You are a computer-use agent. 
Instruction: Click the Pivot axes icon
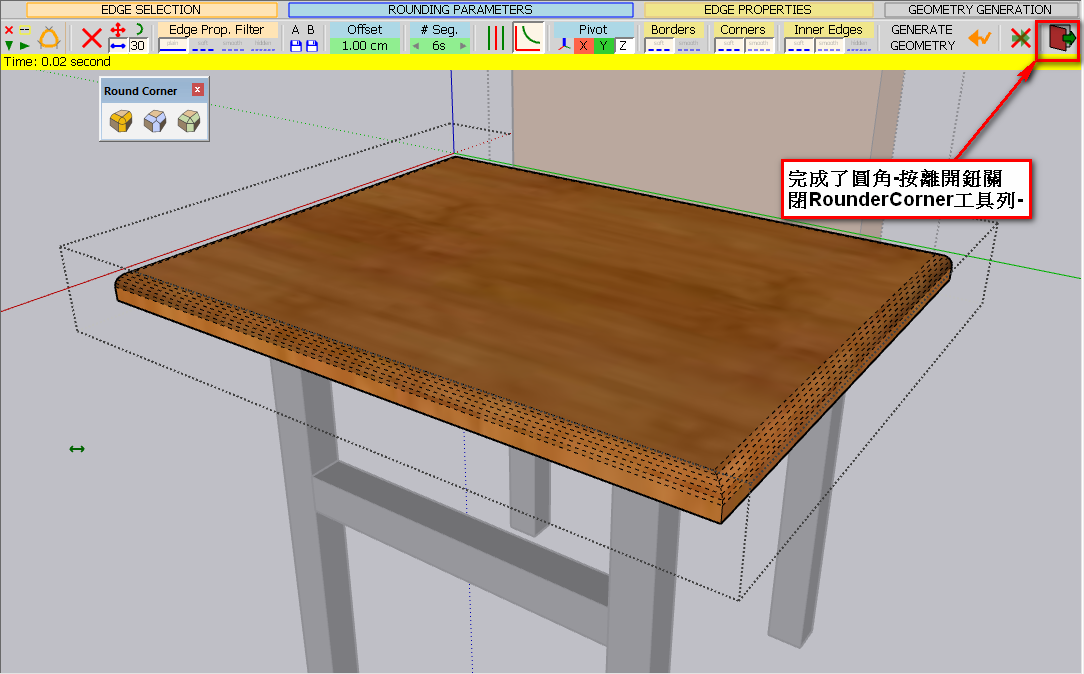click(564, 46)
